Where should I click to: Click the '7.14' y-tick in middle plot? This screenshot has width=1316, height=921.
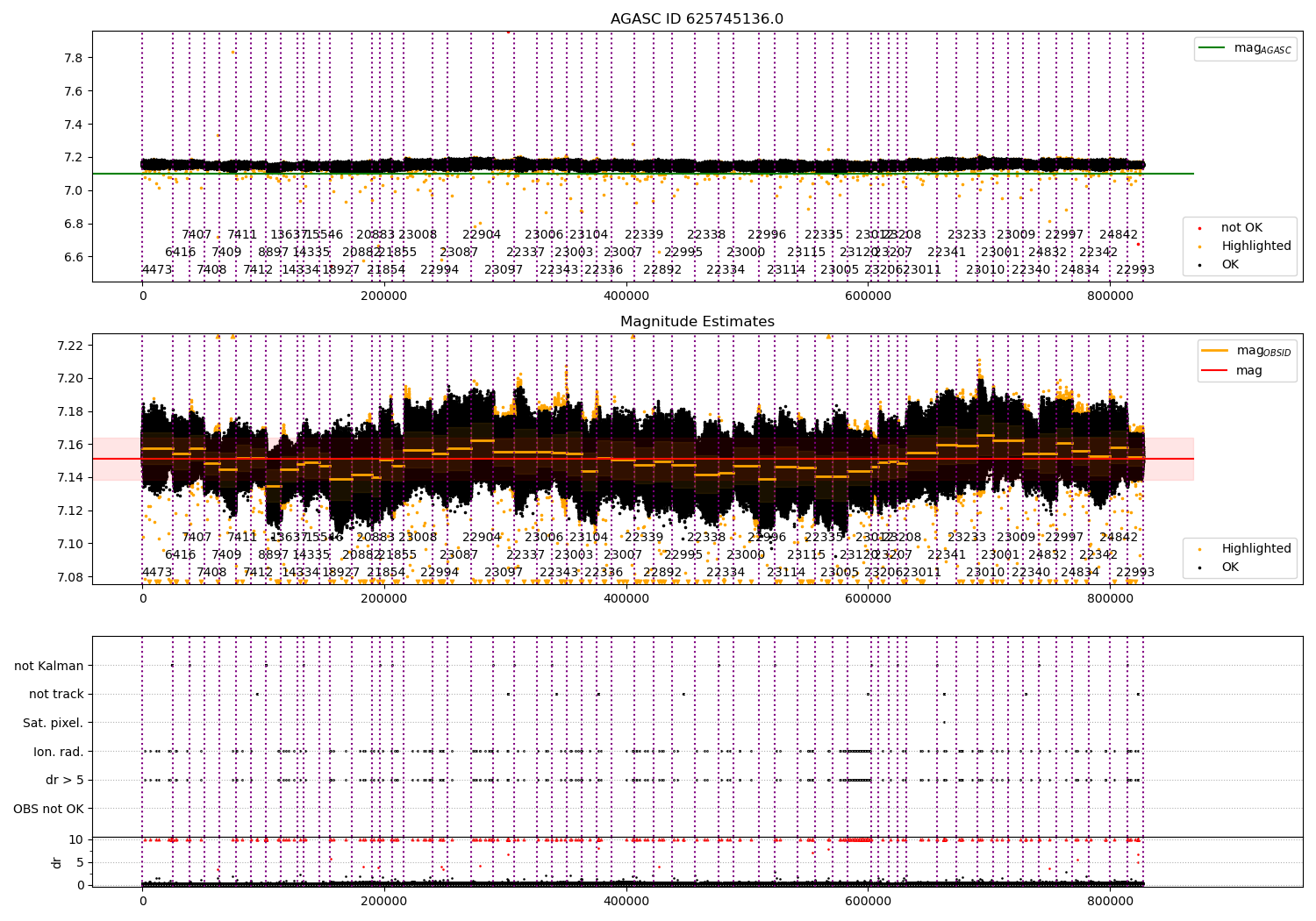(x=70, y=477)
